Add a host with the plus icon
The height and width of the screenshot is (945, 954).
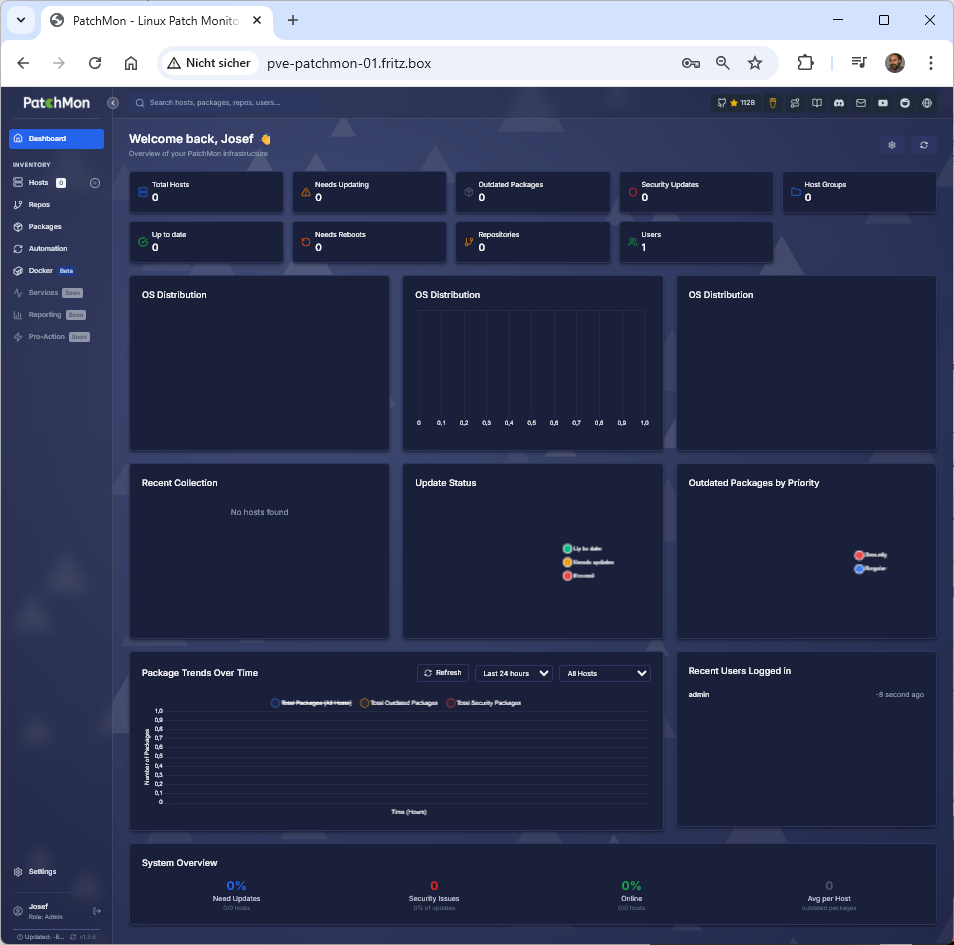click(95, 183)
